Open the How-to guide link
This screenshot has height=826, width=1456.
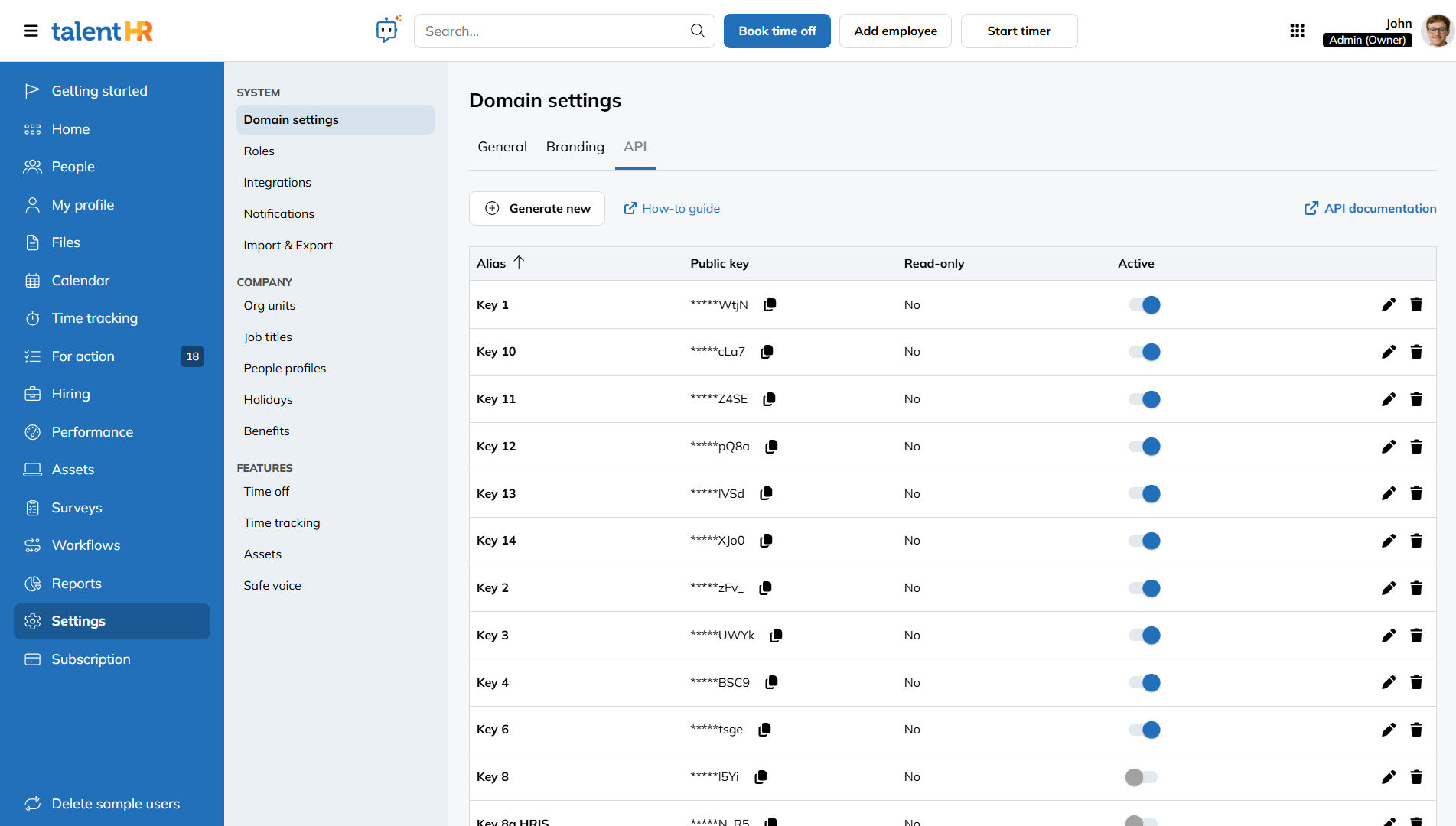click(672, 208)
